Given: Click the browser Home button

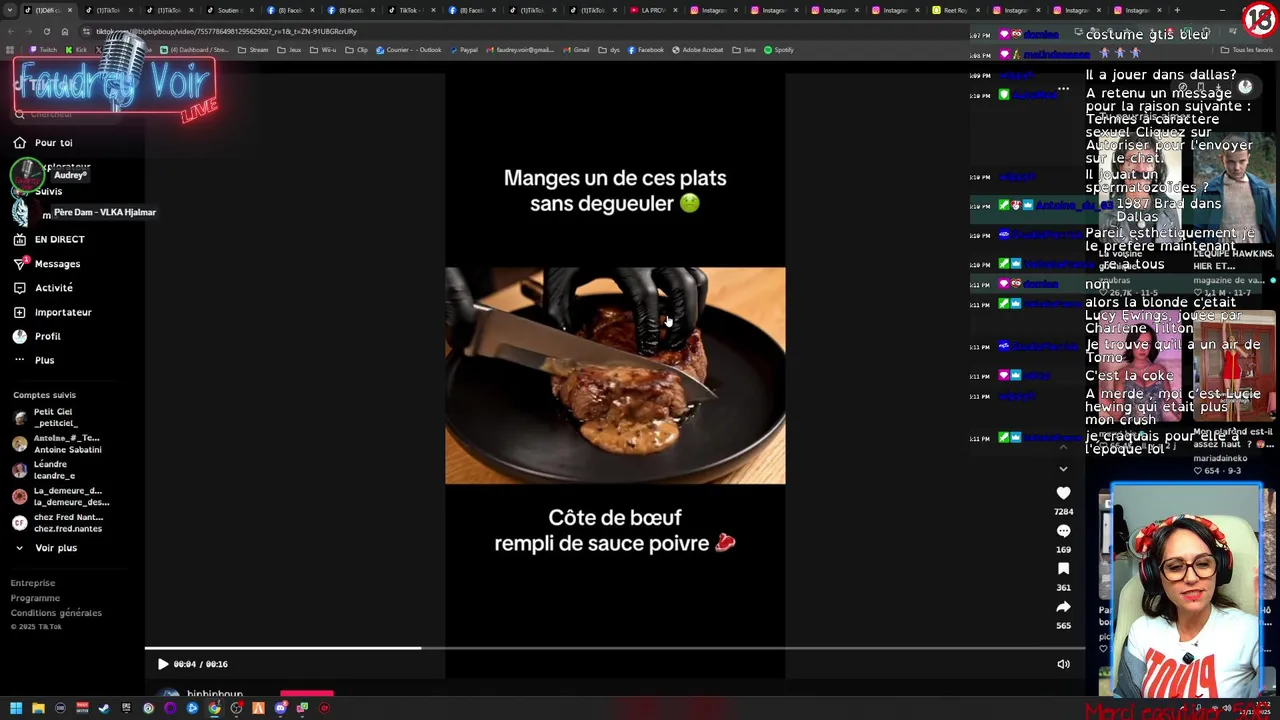Looking at the screenshot, I should [64, 31].
